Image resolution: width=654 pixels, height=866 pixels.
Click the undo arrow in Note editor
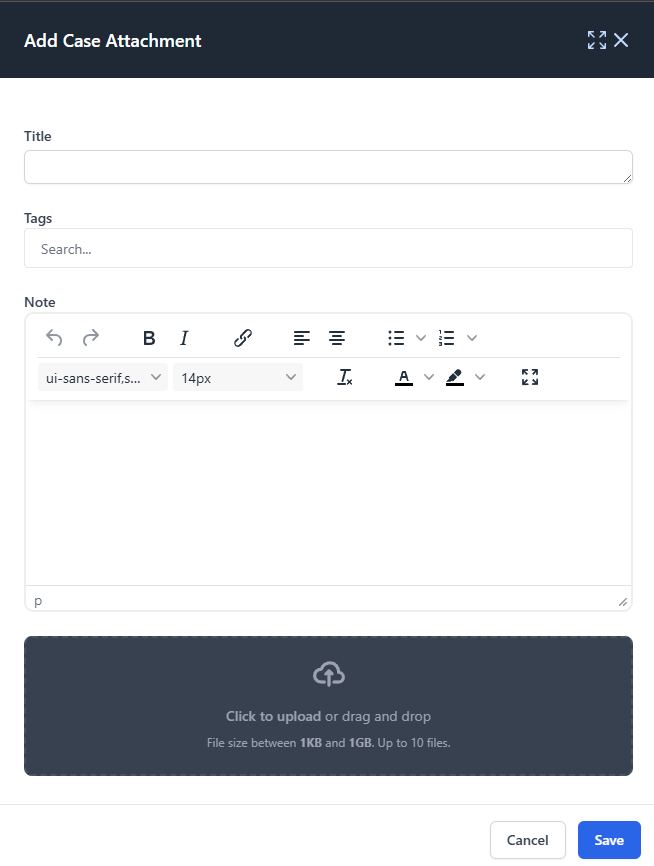click(x=54, y=337)
